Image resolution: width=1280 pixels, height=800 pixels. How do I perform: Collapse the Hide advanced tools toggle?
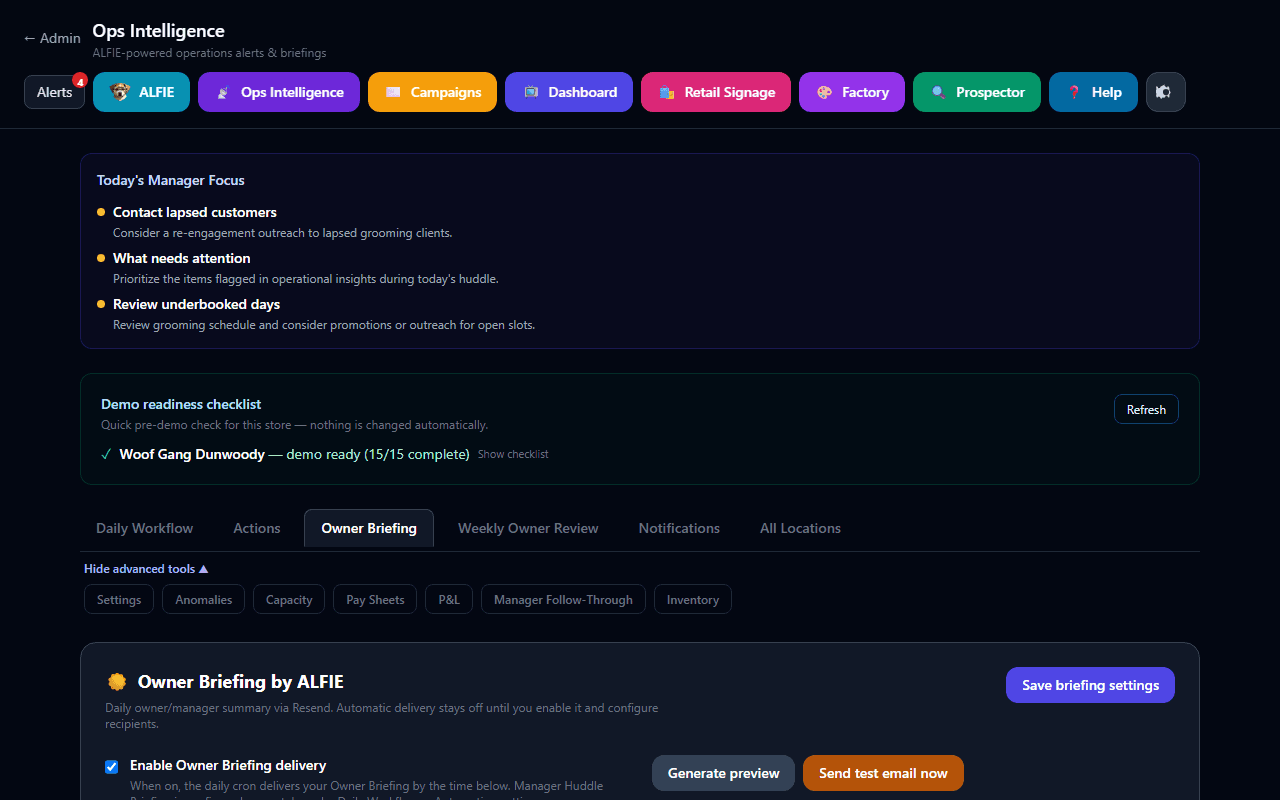(146, 569)
